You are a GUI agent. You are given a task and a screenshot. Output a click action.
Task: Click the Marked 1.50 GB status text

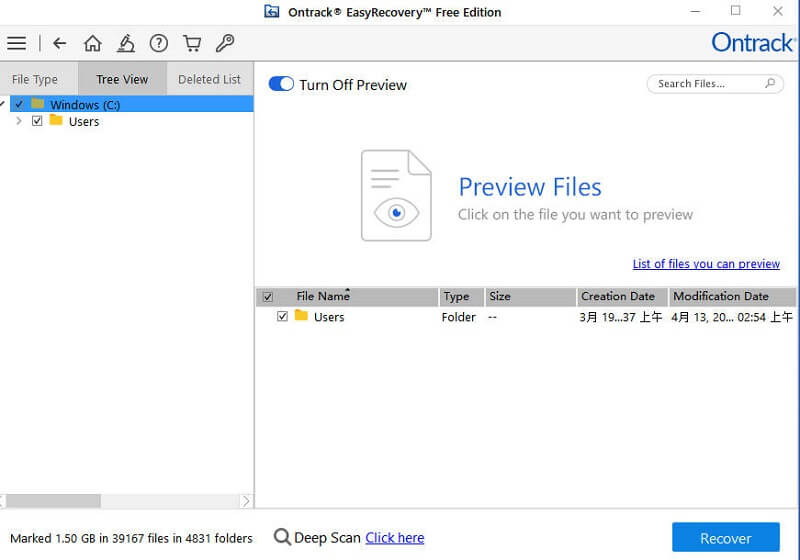point(131,538)
